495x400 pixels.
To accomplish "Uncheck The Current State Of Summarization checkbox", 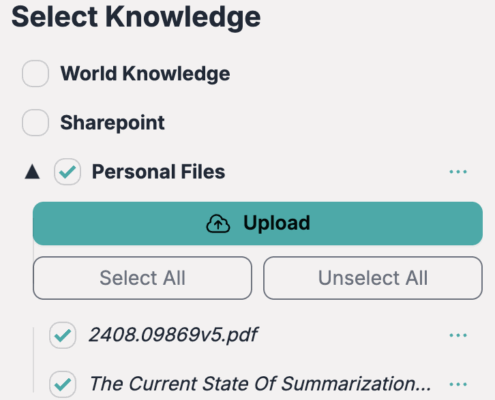I will pyautogui.click(x=63, y=384).
